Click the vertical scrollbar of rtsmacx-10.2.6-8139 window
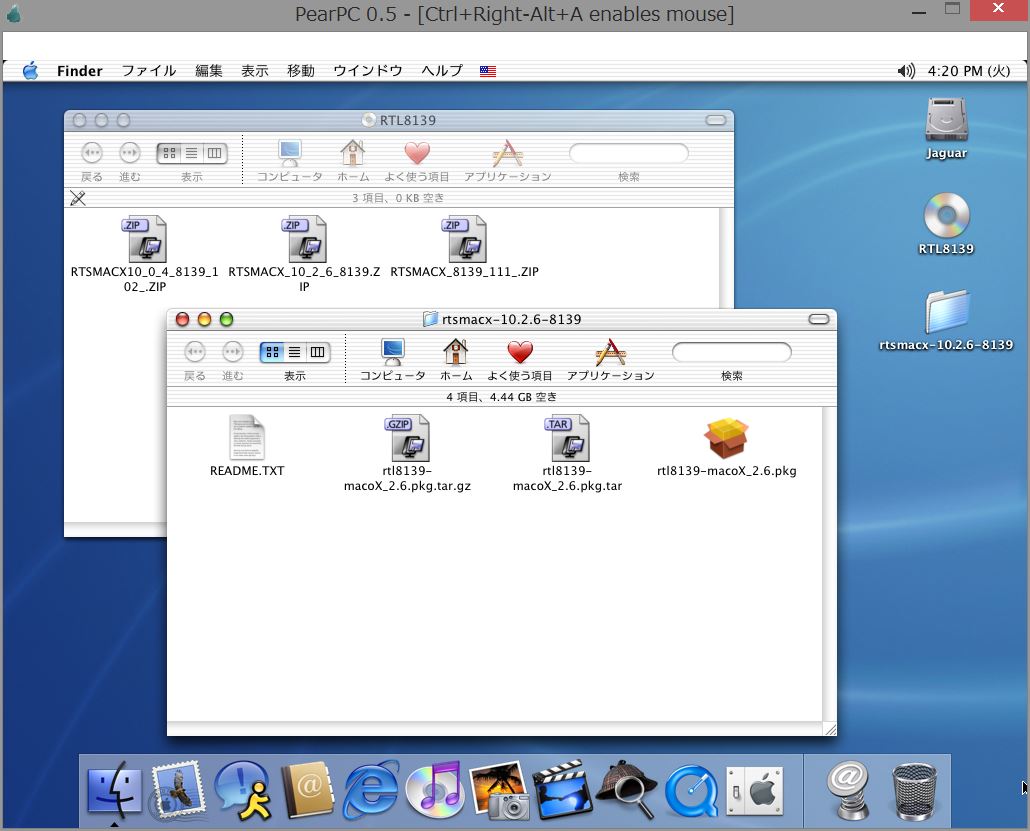Image resolution: width=1030 pixels, height=831 pixels. click(830, 564)
